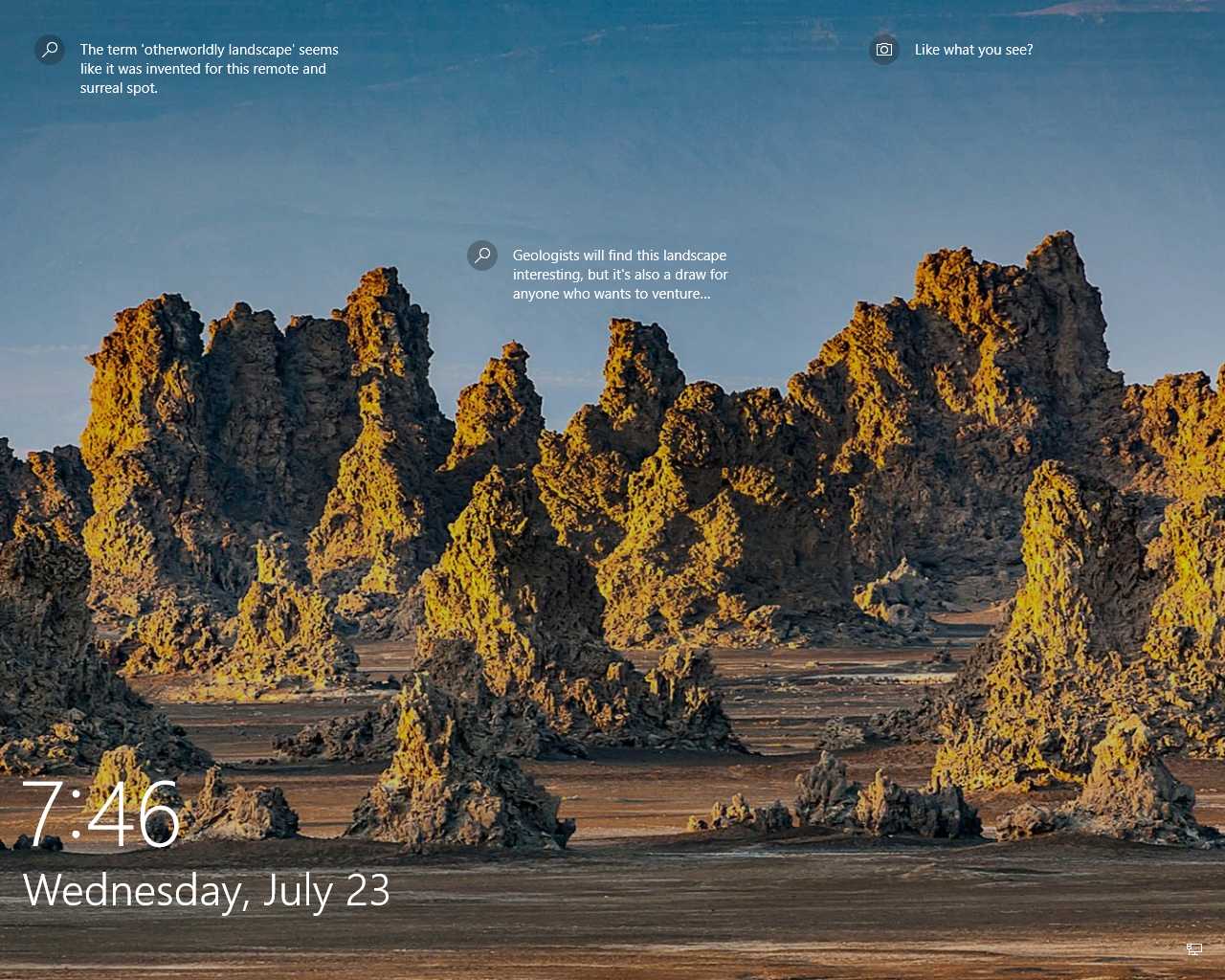Click the camera icon for 'Like what you see?'
Screen dimensions: 1225x980
[x=884, y=50]
